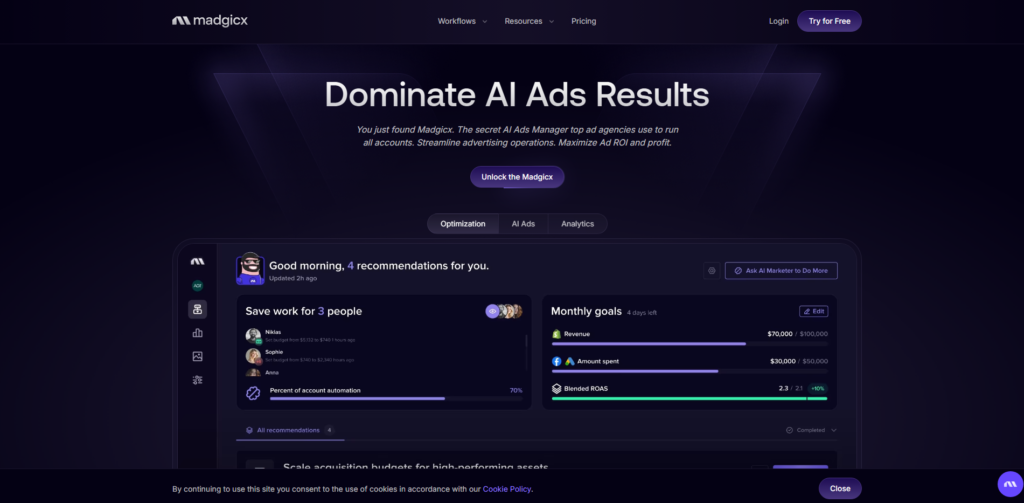Click Ask AI Marketer to Do More
The height and width of the screenshot is (503, 1024).
point(781,270)
